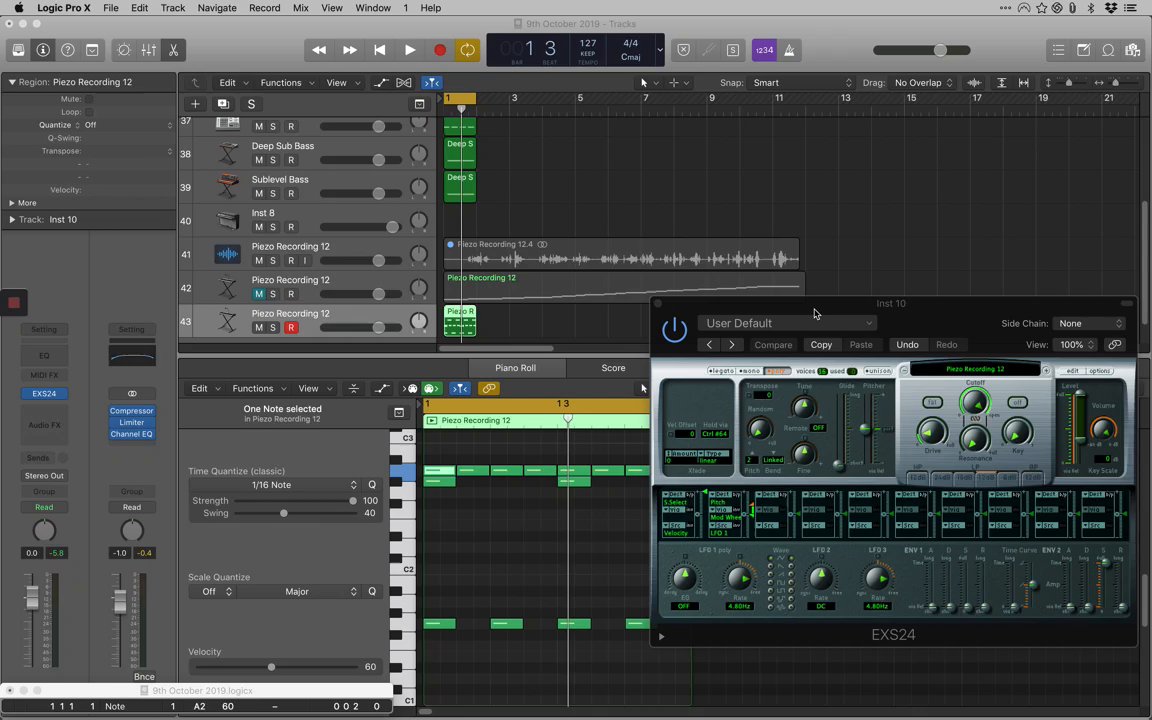This screenshot has height=720, width=1152.
Task: Toggle MIDI Out icon in Piano Roll toolbar
Action: click(432, 389)
